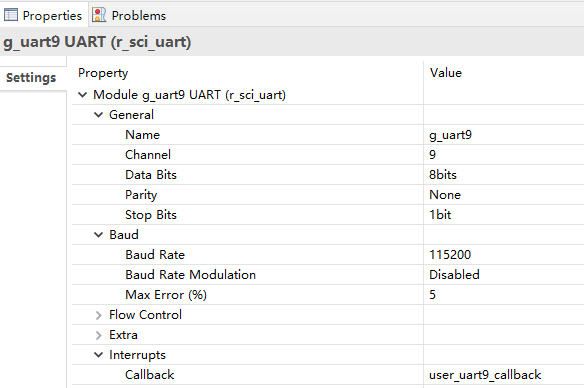Edit the Max Error value 5

(432, 295)
